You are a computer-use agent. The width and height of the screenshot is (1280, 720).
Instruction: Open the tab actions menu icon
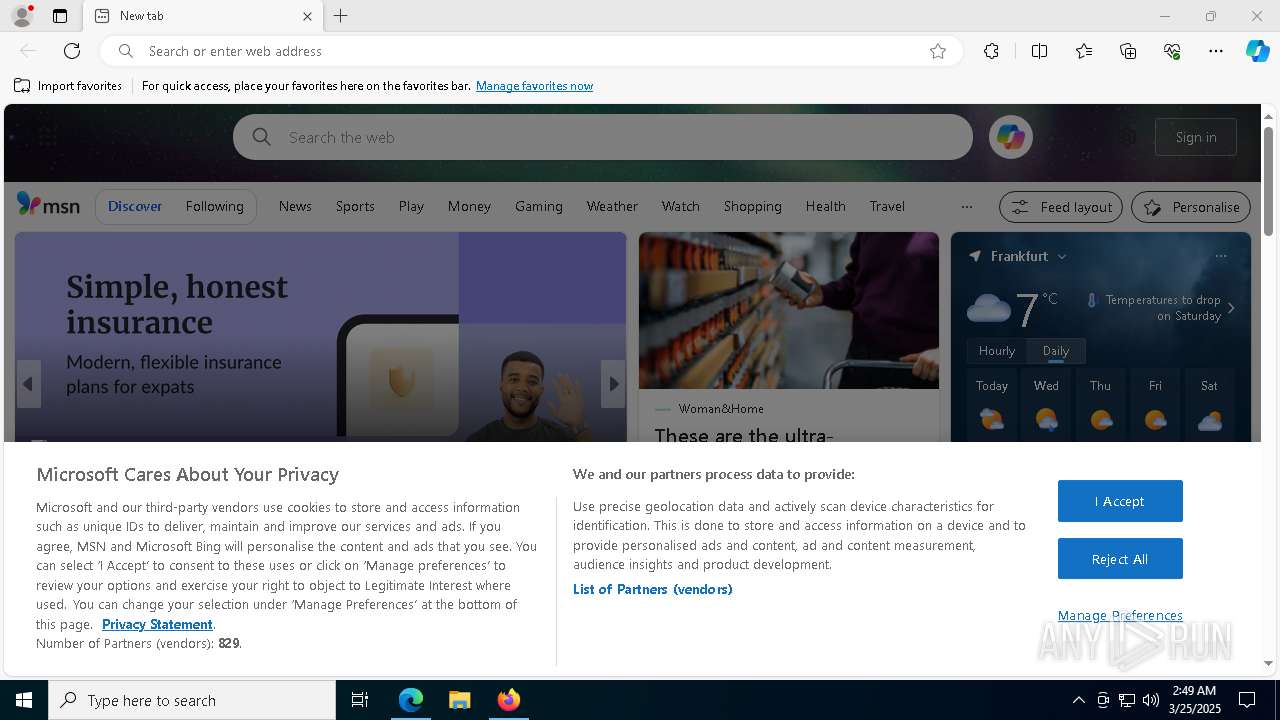click(60, 16)
